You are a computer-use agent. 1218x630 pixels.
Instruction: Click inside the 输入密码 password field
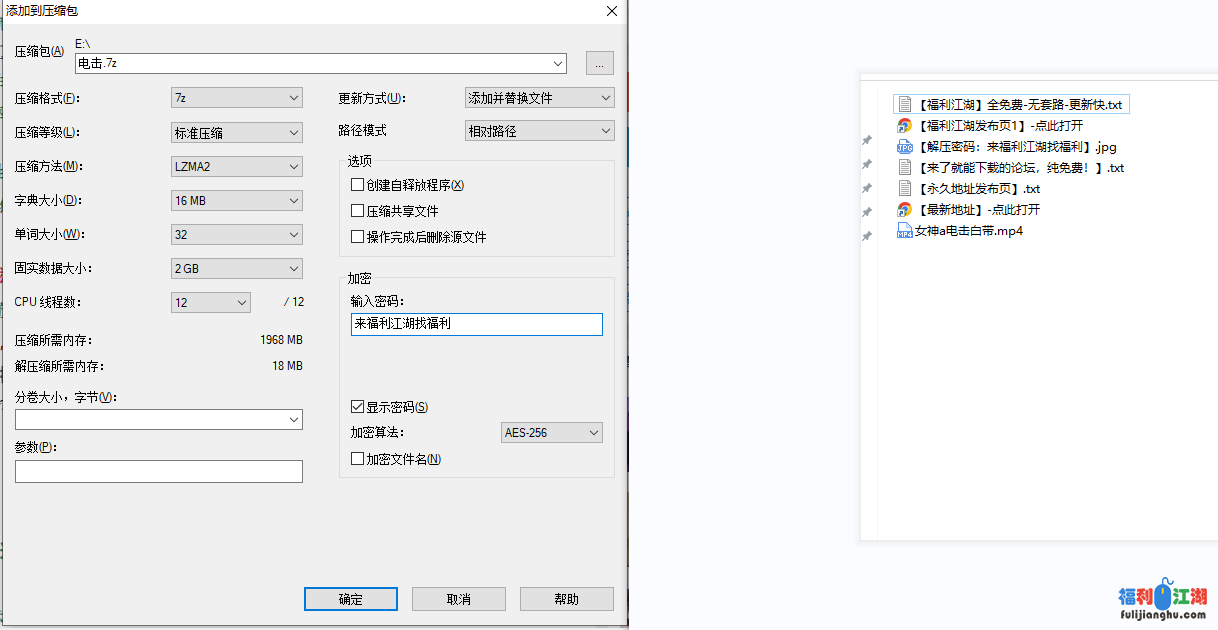click(476, 324)
